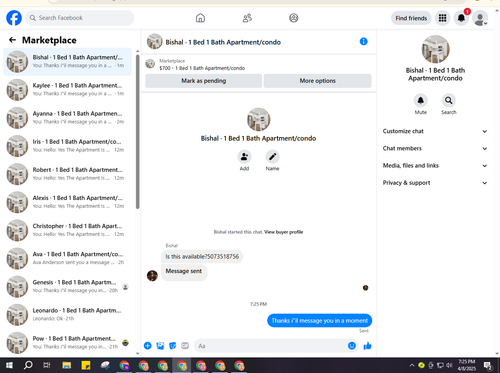Image resolution: width=500 pixels, height=373 pixels.
Task: Expand Privacy & support section
Action: tap(435, 183)
